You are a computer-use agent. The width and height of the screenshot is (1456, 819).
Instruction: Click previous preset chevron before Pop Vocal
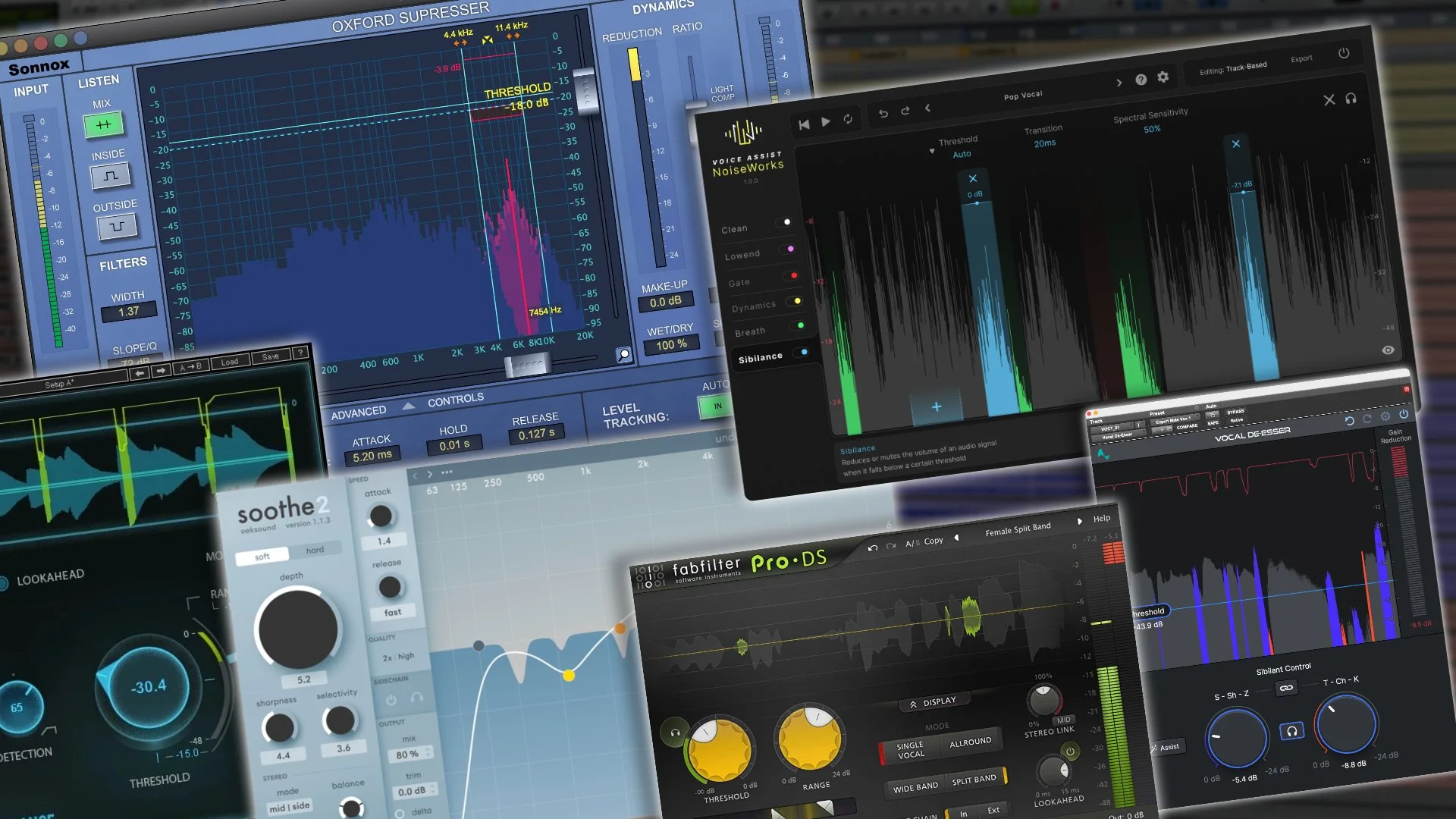(x=927, y=108)
